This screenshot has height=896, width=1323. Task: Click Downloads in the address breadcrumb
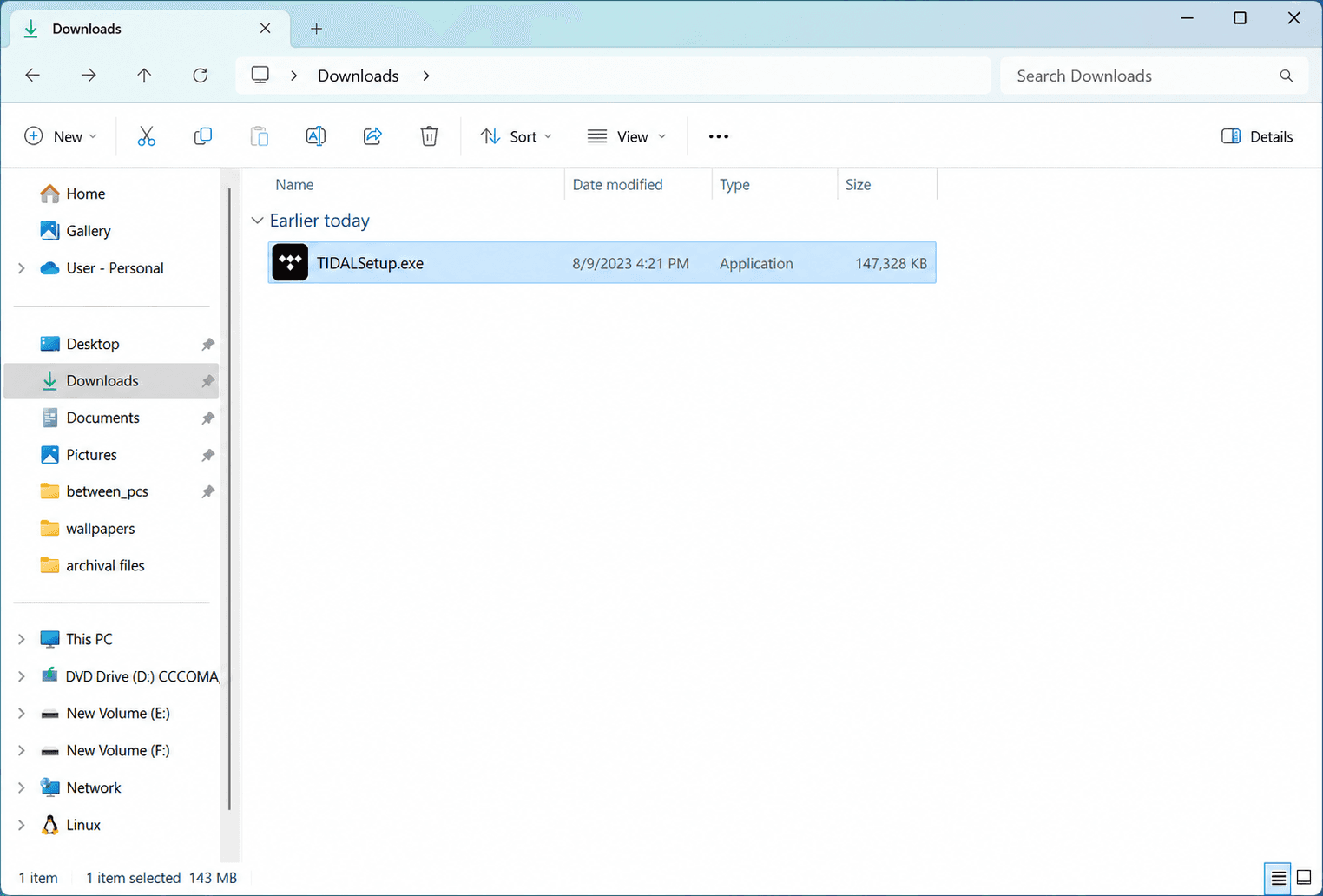[358, 76]
